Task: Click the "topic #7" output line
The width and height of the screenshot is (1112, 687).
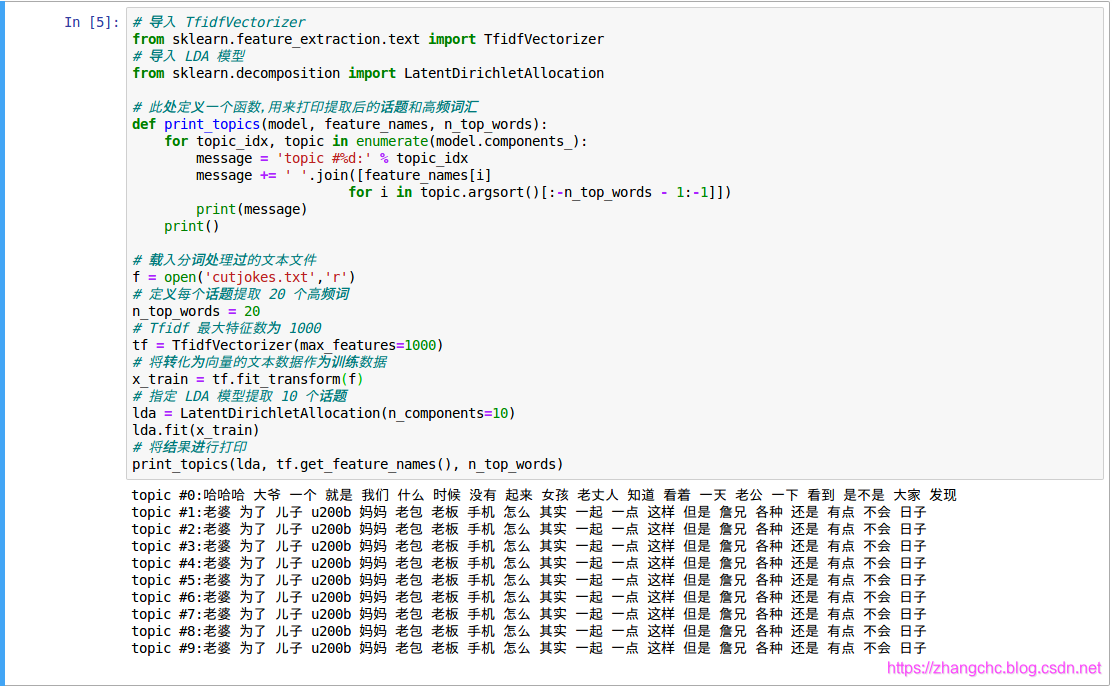Action: (529, 615)
